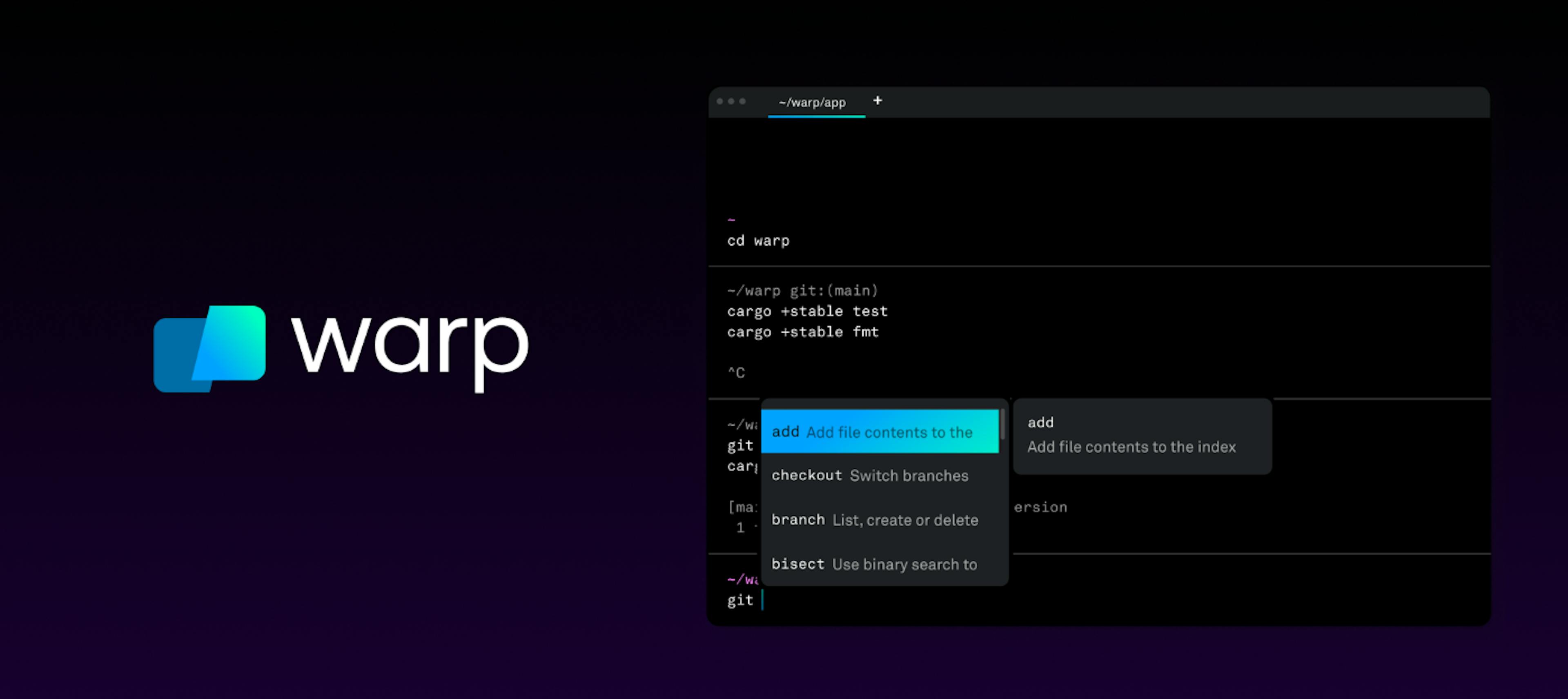
Task: Select the "branch" suggestion entry
Action: click(x=874, y=519)
